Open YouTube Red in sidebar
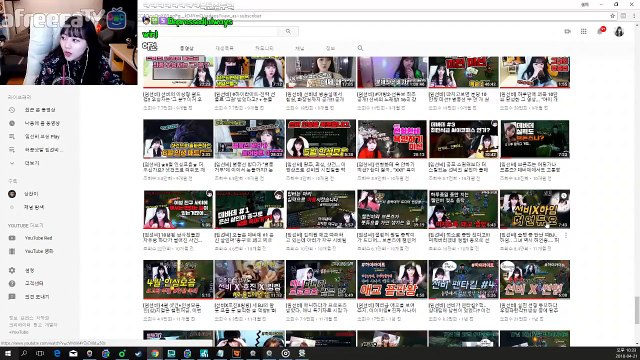The width and height of the screenshot is (640, 360). 38,238
